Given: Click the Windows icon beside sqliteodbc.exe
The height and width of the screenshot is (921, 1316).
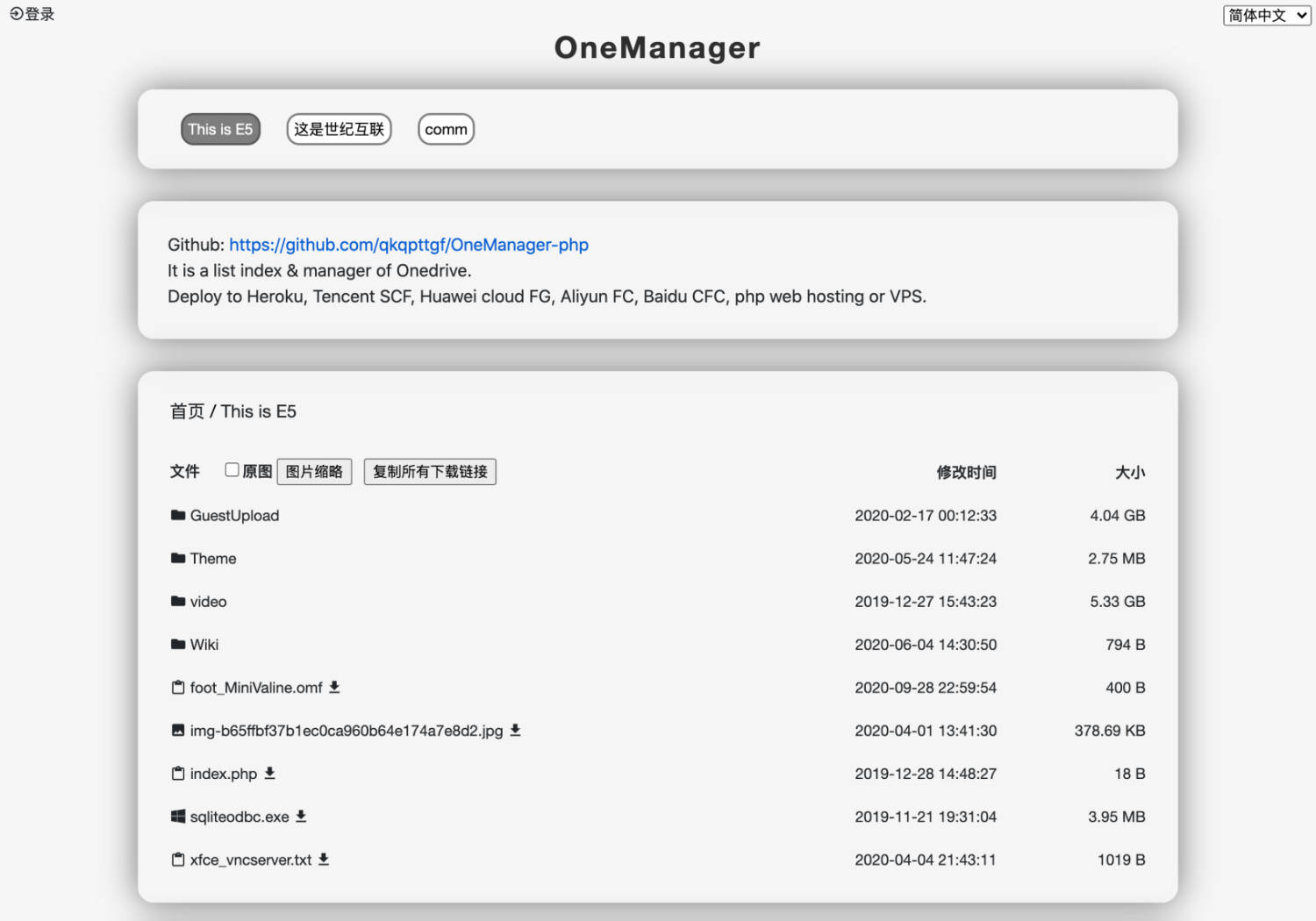Looking at the screenshot, I should point(178,816).
